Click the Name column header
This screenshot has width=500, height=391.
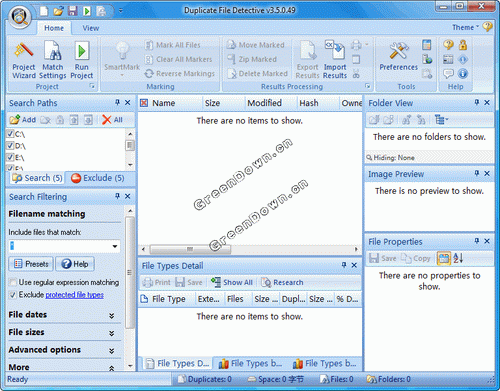click(x=164, y=103)
